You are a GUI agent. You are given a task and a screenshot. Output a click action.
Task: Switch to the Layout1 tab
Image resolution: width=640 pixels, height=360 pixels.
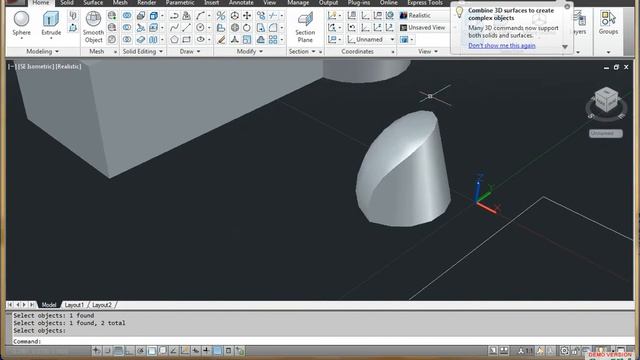coord(74,305)
